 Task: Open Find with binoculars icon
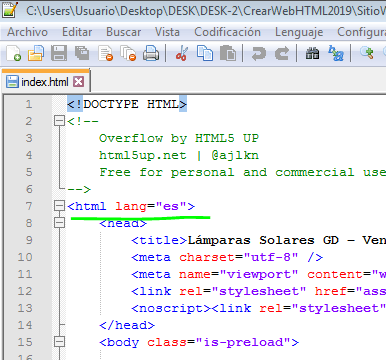pos(312,53)
